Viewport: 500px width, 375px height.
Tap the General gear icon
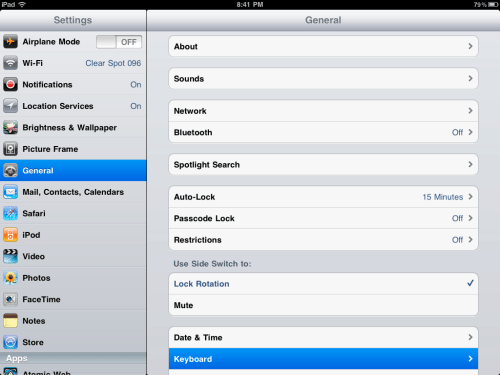10,170
